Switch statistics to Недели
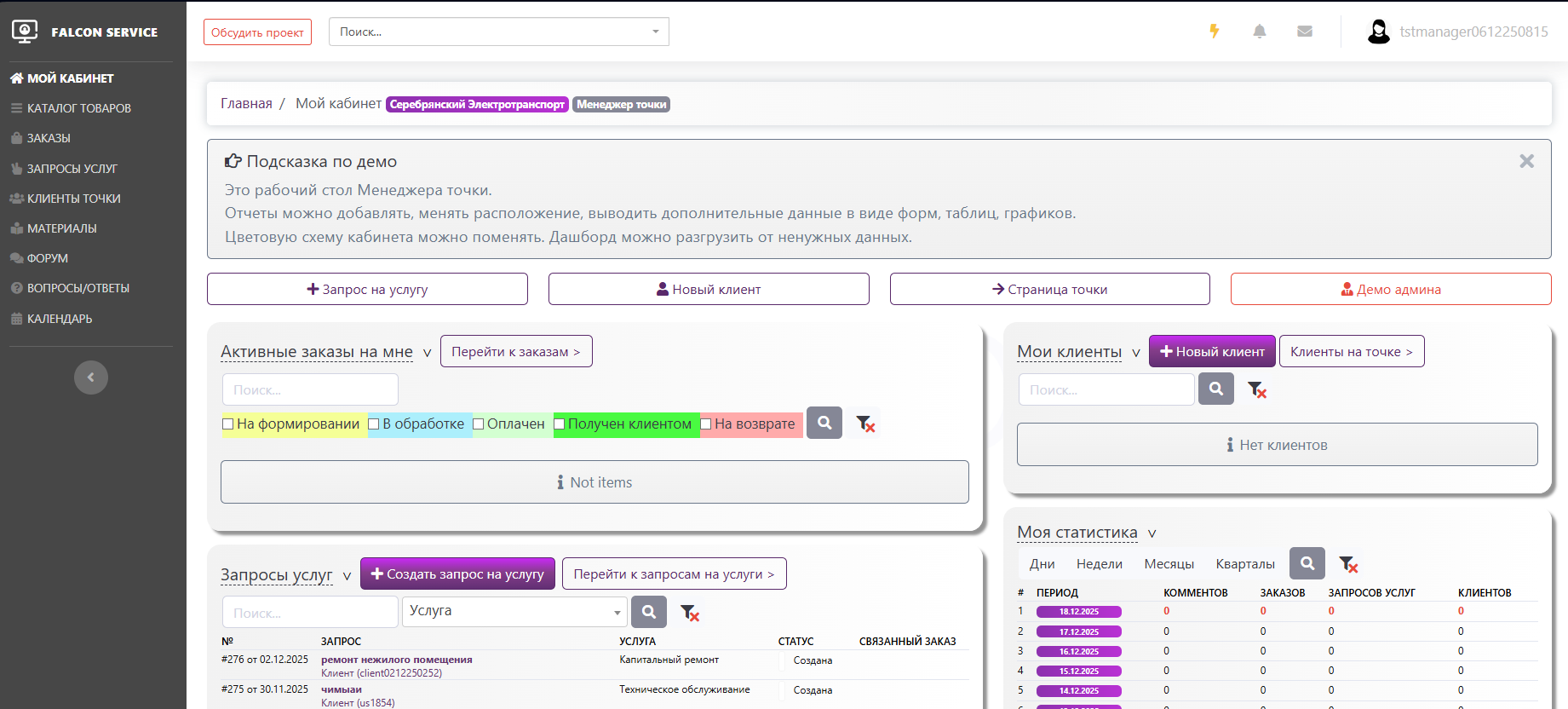 [x=1099, y=564]
